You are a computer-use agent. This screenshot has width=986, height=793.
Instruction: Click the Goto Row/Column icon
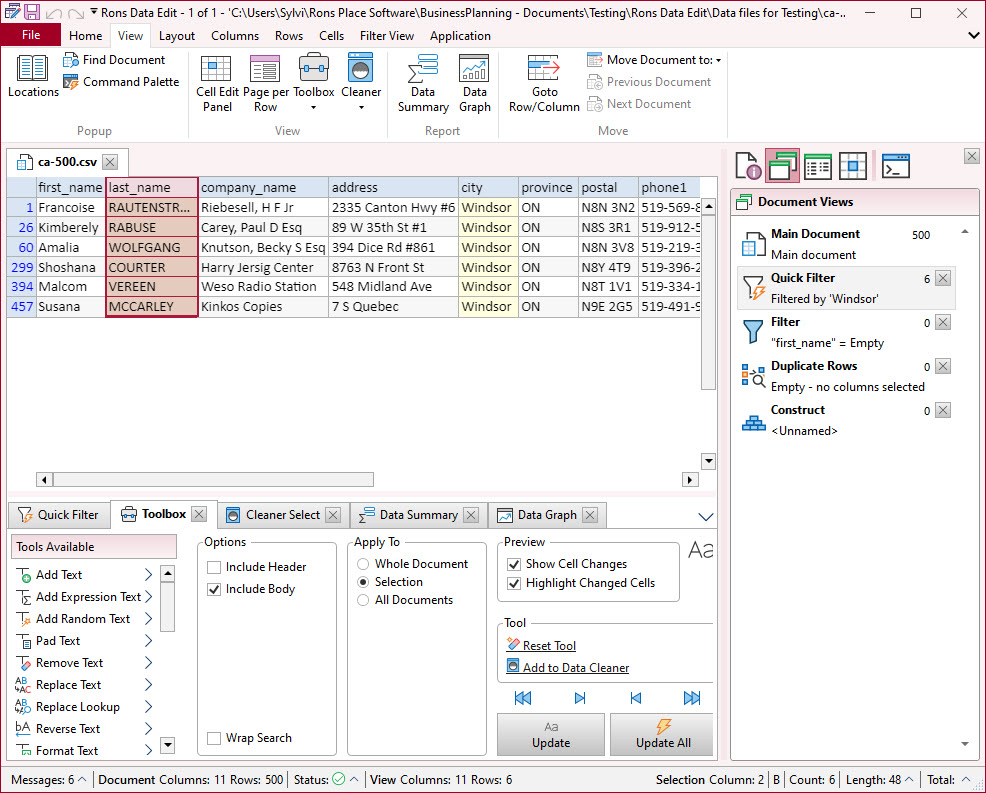544,71
